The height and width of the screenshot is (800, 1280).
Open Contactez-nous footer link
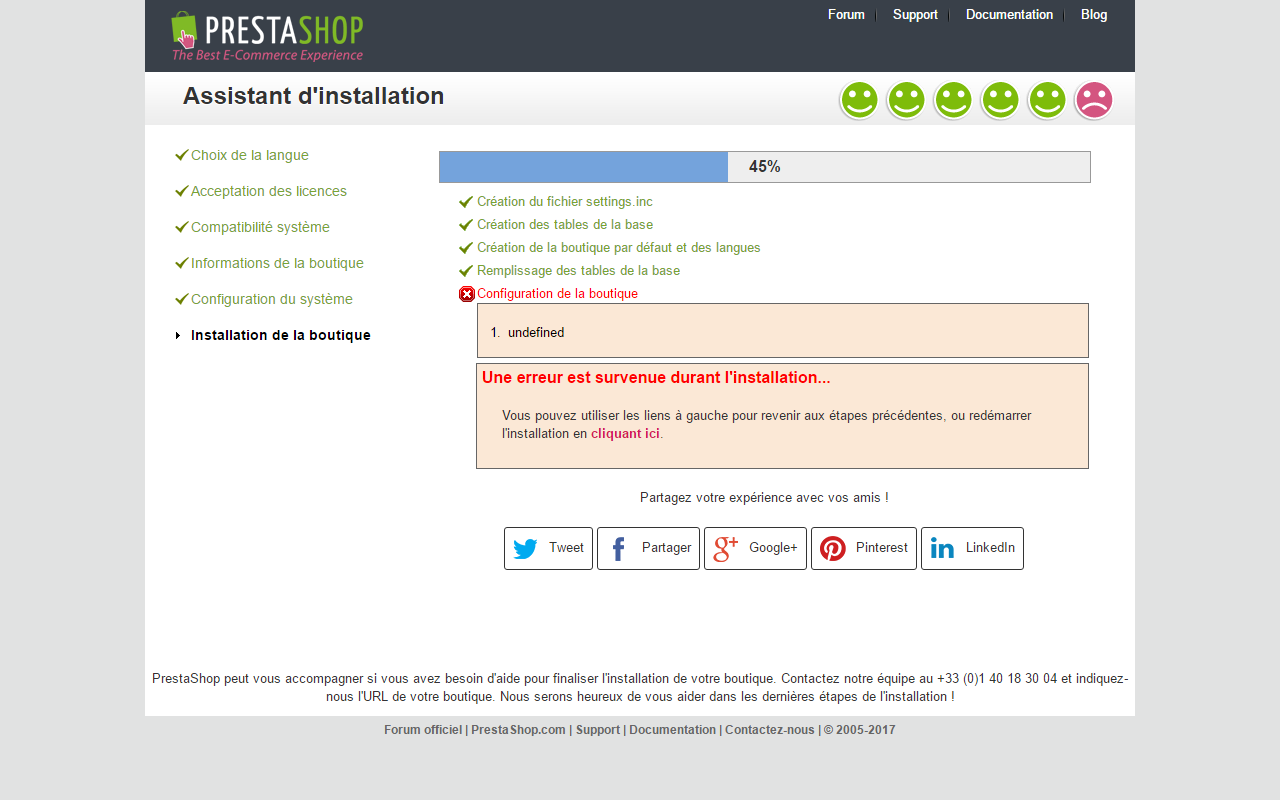770,730
